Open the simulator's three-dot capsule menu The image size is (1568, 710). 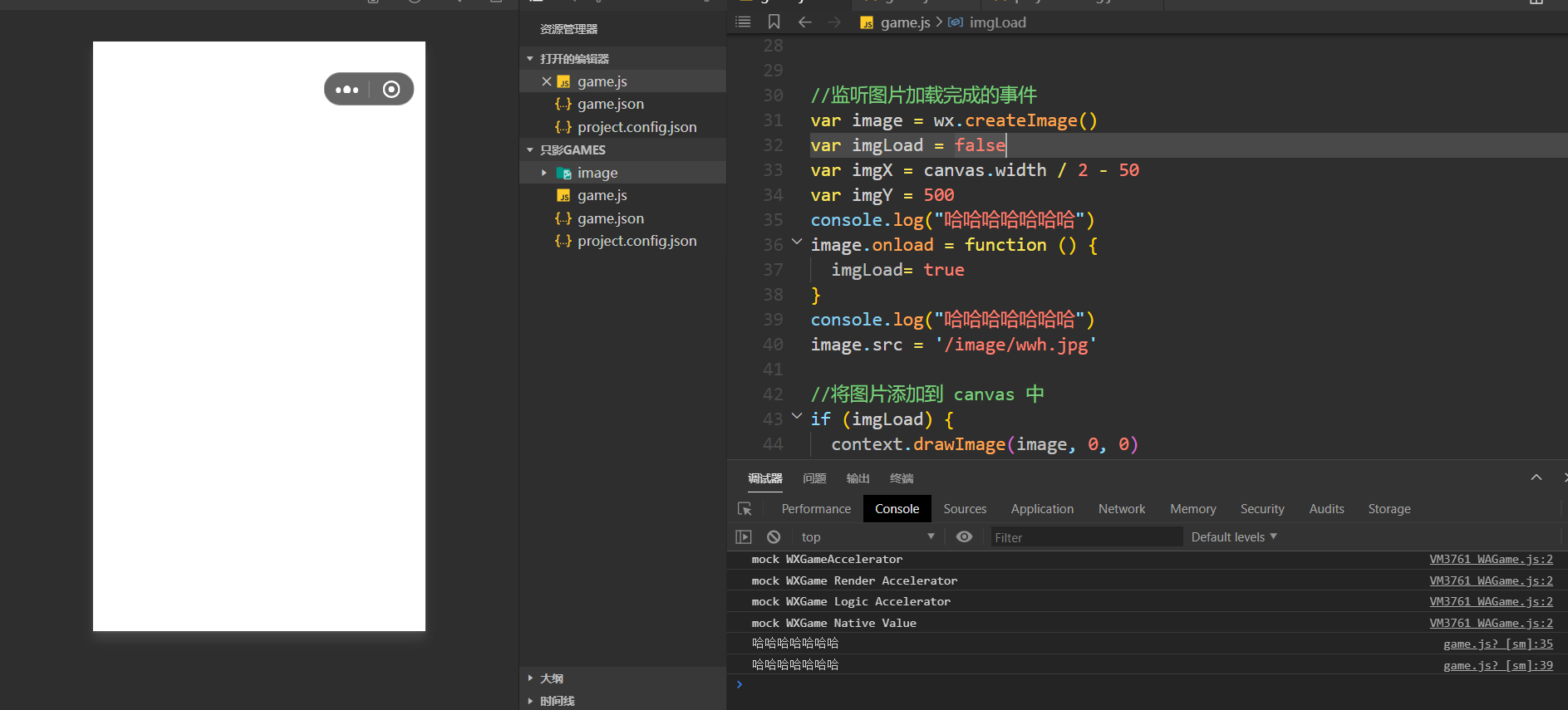[x=347, y=90]
